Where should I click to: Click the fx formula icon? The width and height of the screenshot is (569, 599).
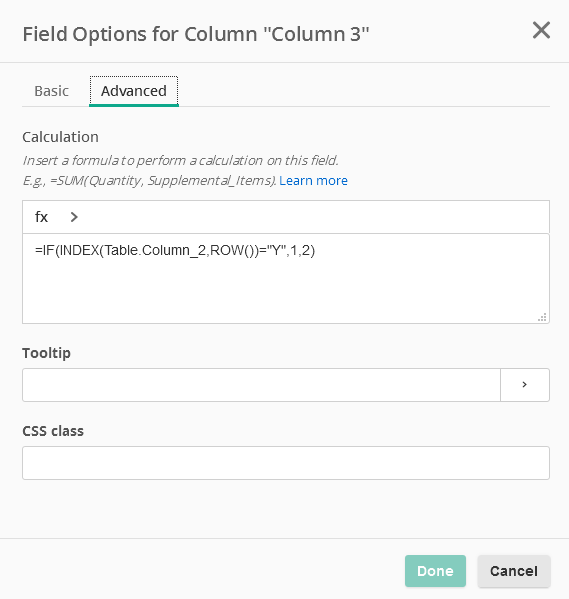(x=41, y=217)
